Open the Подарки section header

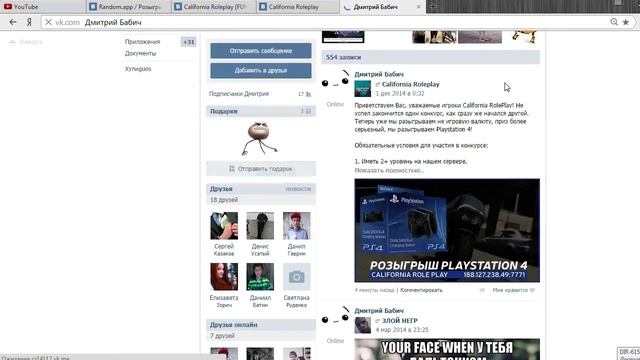pyautogui.click(x=261, y=111)
